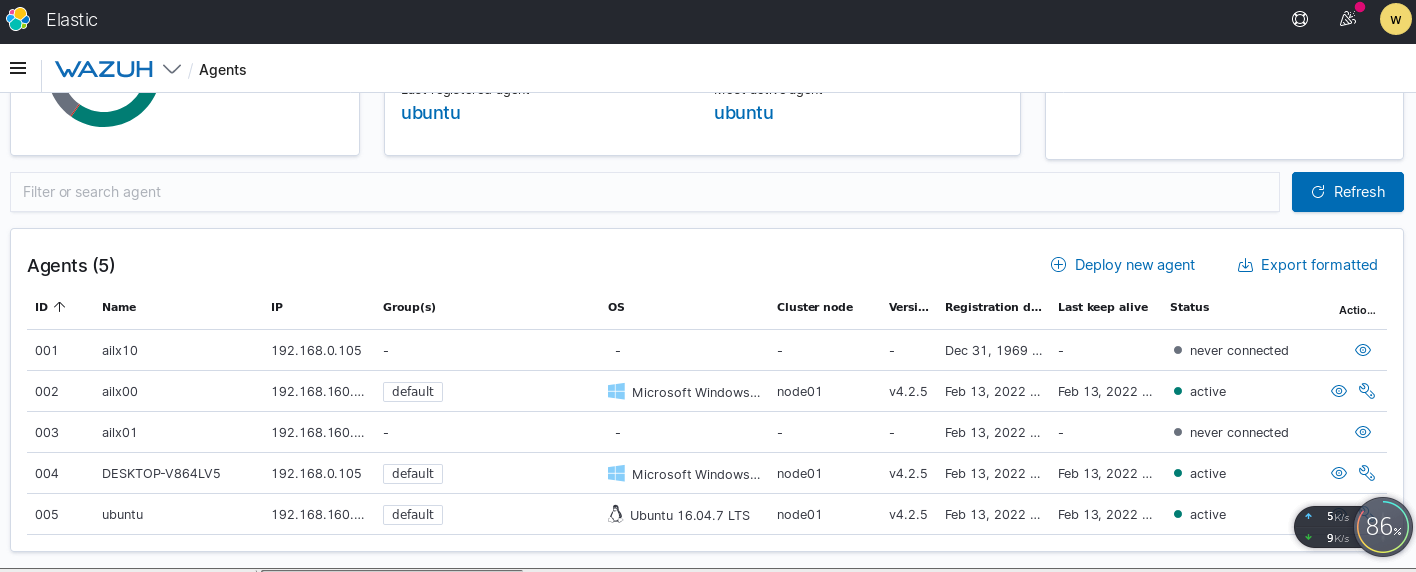1416x572 pixels.
Task: Sort by the Name column header
Action: [119, 307]
